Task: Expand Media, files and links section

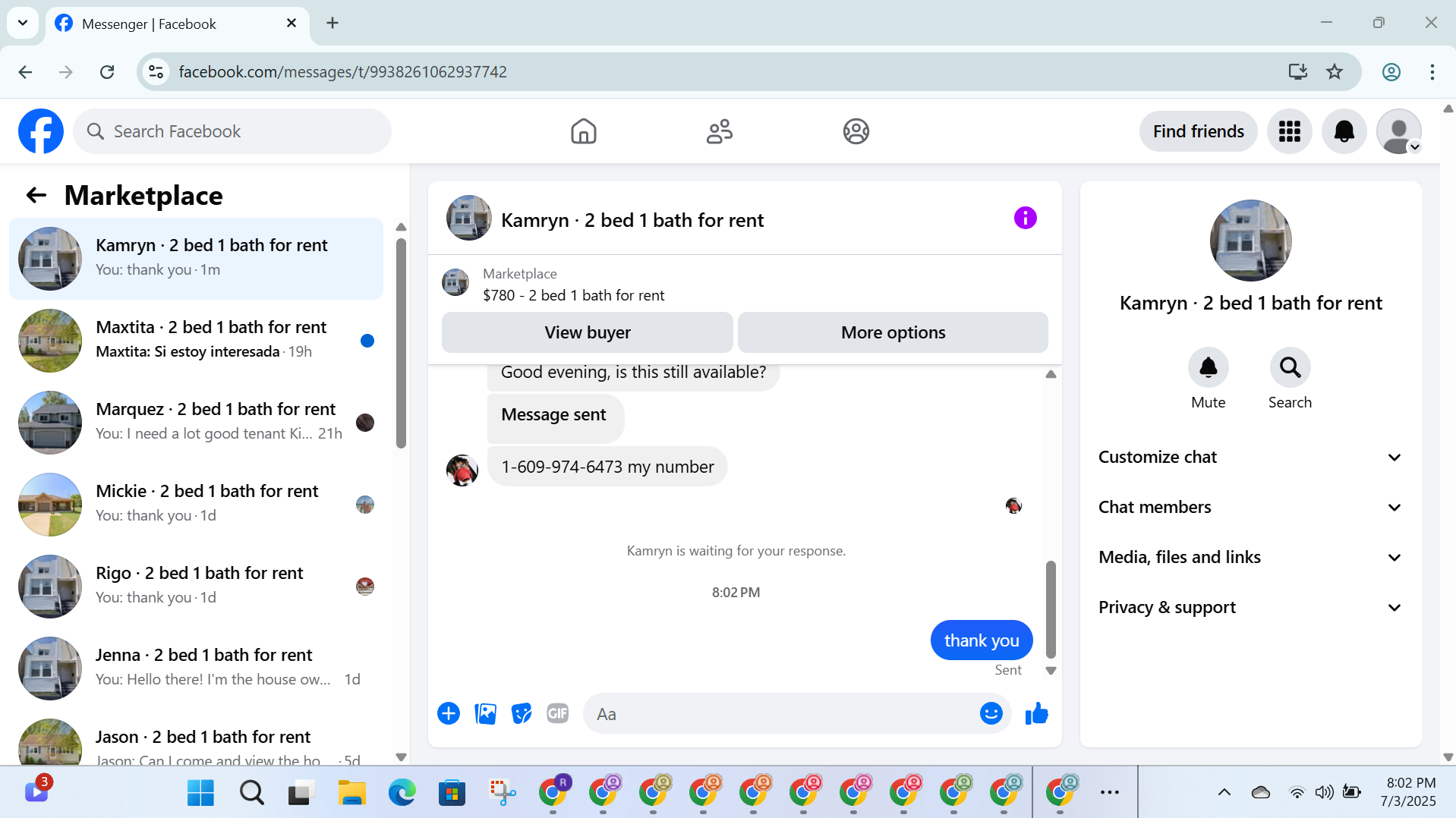Action: [1250, 557]
